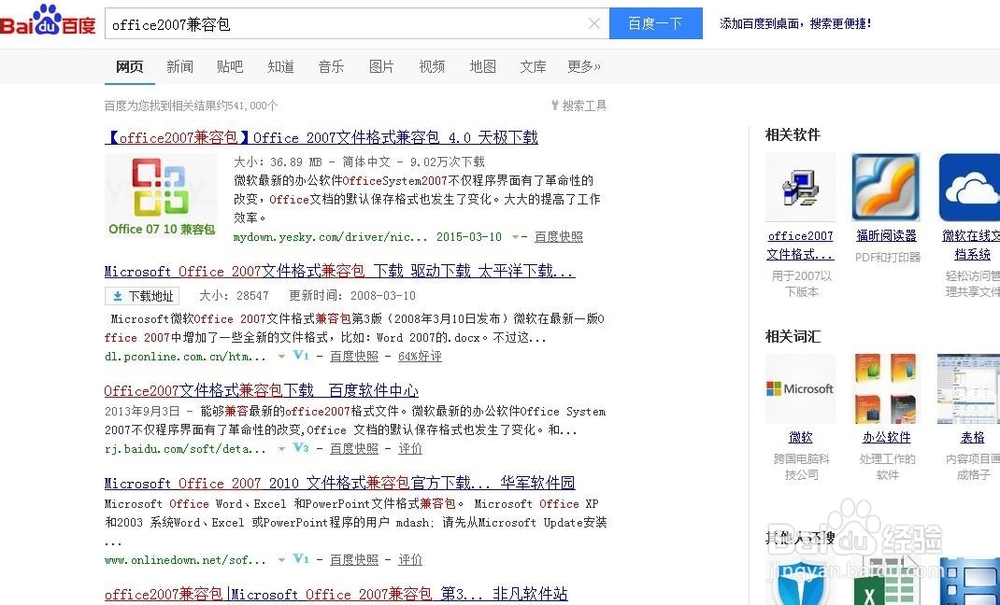Image resolution: width=1000 pixels, height=605 pixels.
Task: Click the filmstrip video icon bottom right
Action: [965, 585]
